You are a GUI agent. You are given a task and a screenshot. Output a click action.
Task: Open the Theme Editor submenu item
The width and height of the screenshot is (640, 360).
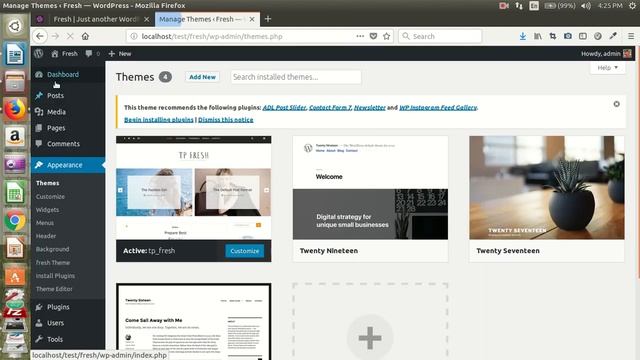[54, 289]
